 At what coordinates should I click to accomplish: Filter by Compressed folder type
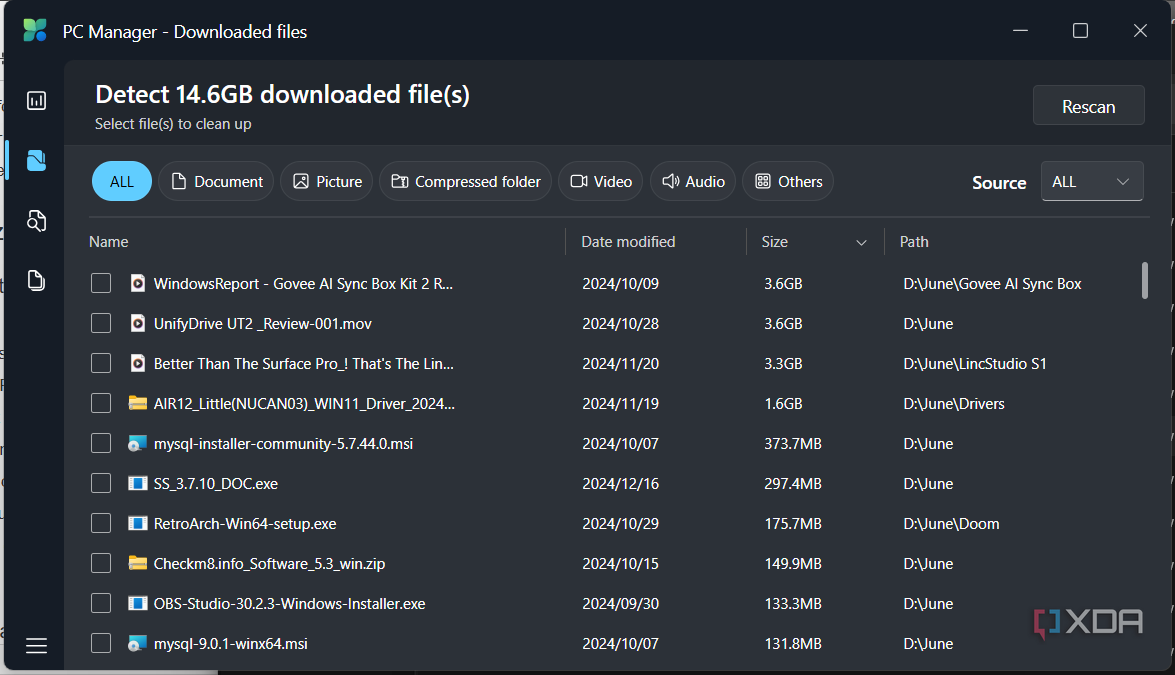tap(465, 181)
